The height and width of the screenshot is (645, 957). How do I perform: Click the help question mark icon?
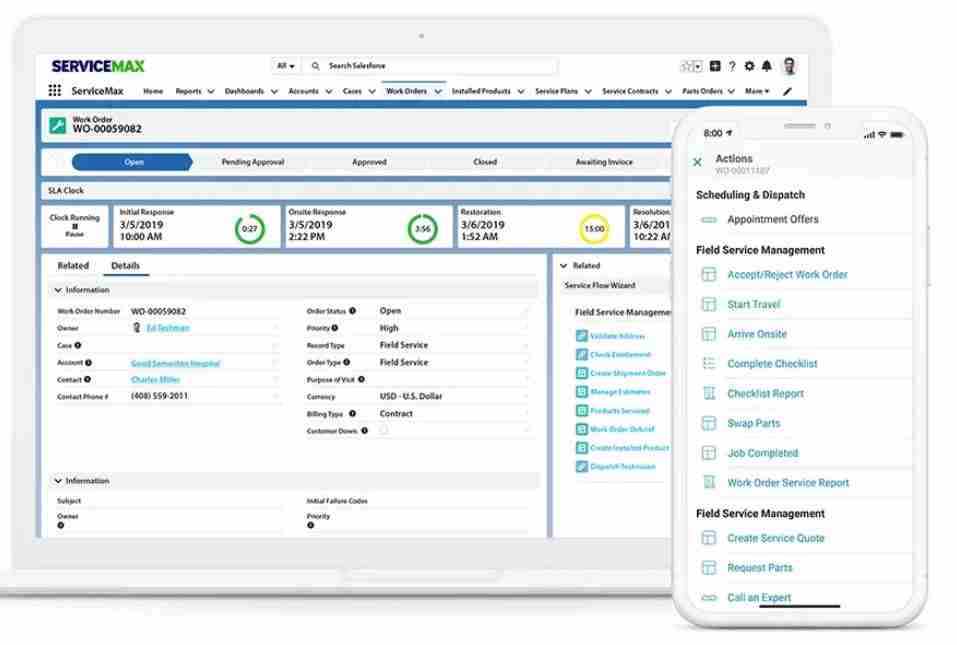(x=732, y=66)
